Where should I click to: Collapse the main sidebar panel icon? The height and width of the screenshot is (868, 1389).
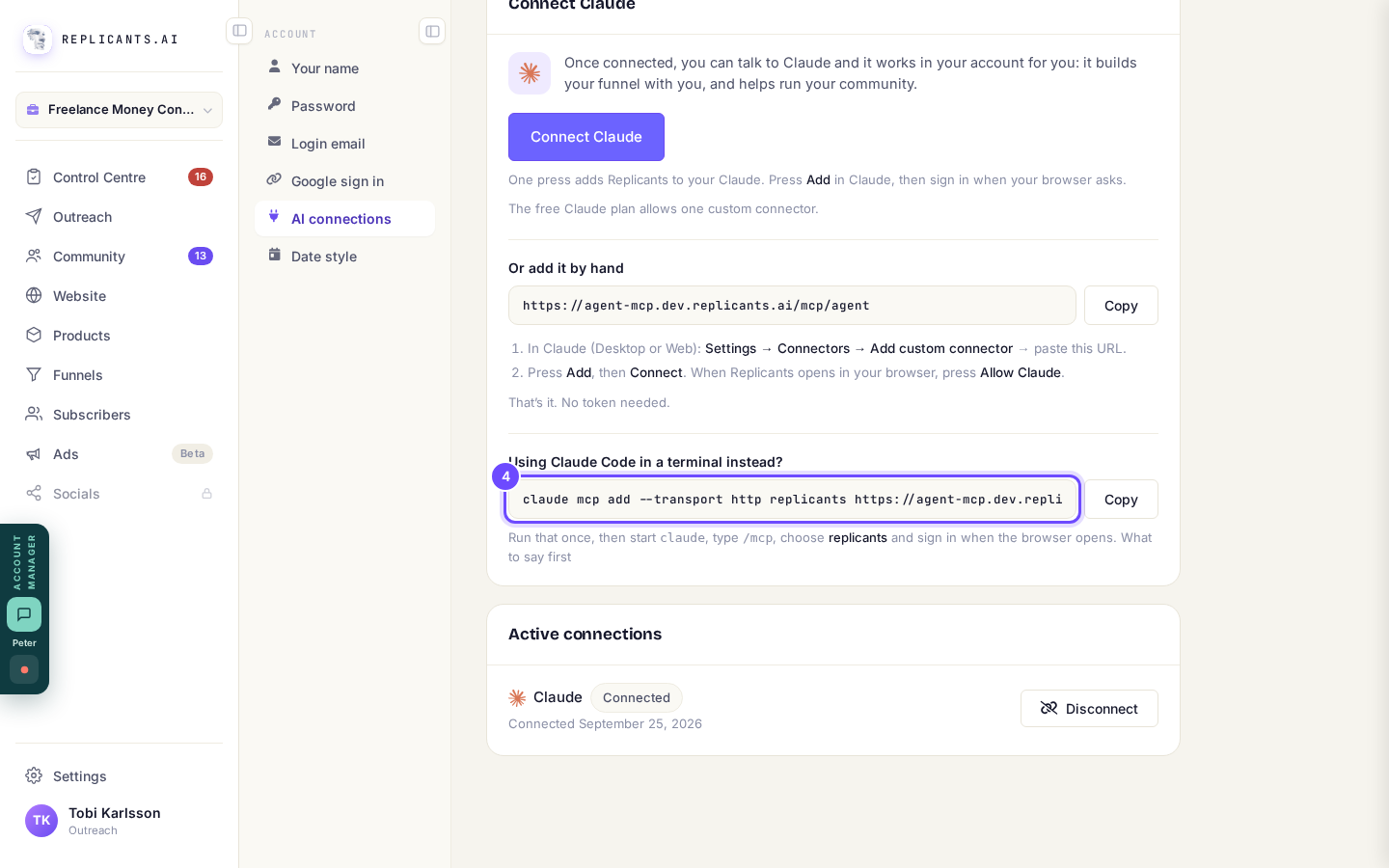[x=239, y=31]
